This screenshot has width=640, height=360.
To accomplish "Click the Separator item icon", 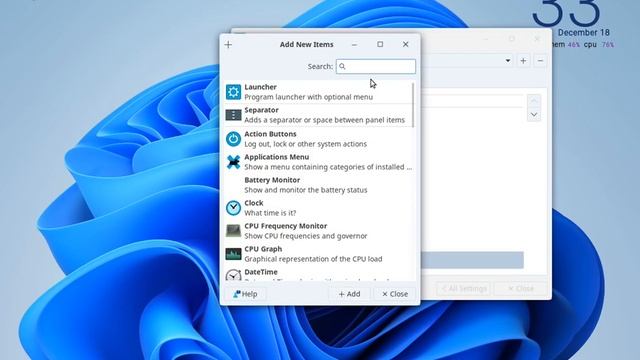I will point(233,115).
